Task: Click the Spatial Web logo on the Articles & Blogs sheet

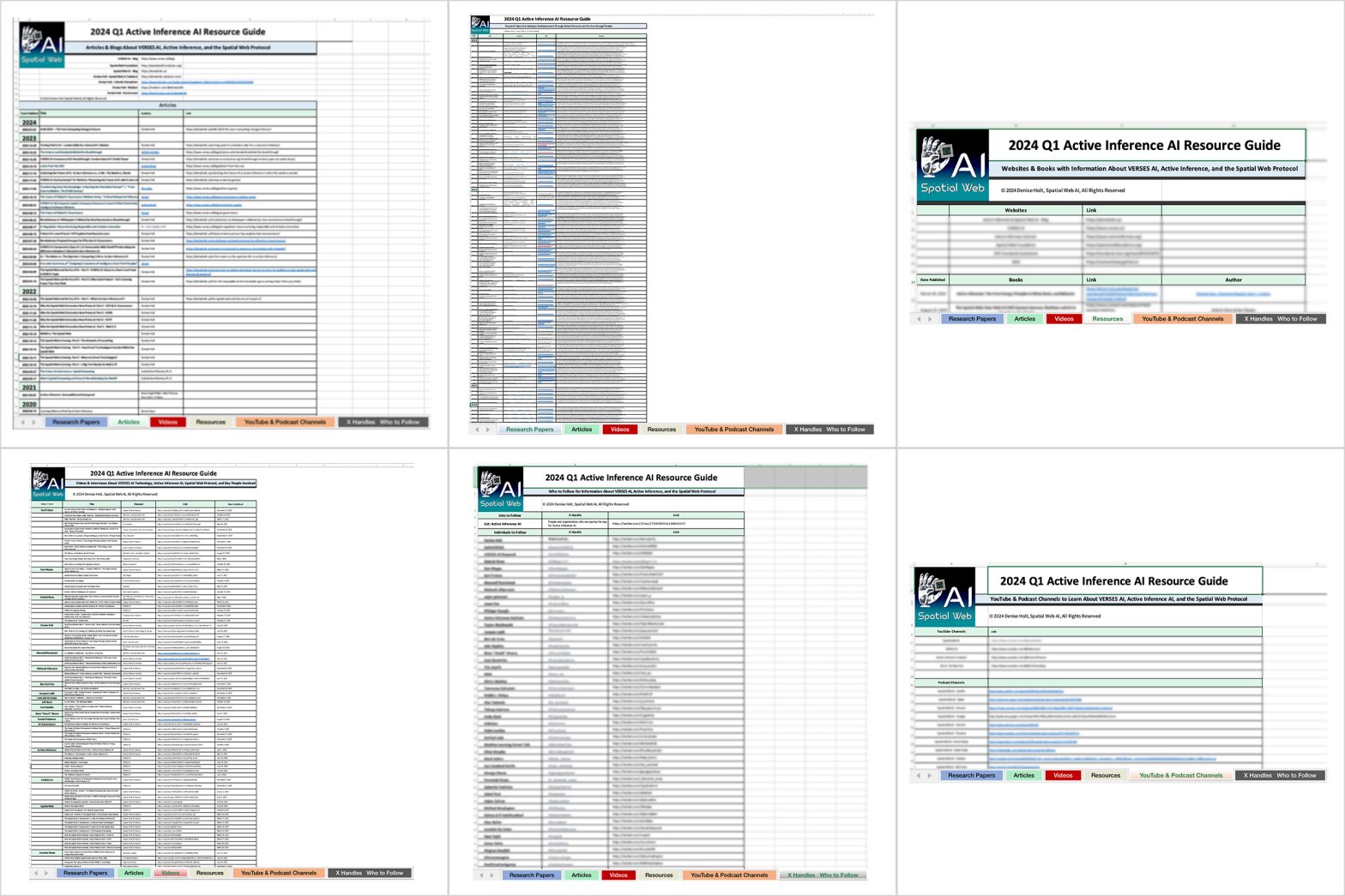Action: (42, 45)
